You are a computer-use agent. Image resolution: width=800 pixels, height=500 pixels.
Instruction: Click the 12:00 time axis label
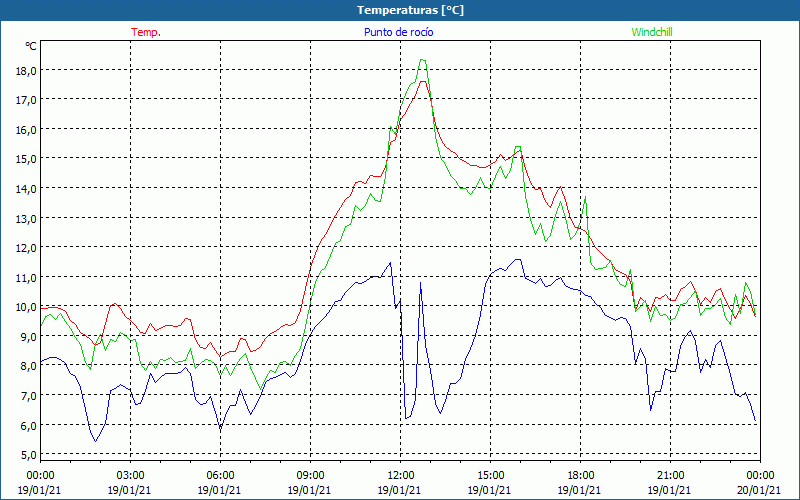tap(401, 476)
